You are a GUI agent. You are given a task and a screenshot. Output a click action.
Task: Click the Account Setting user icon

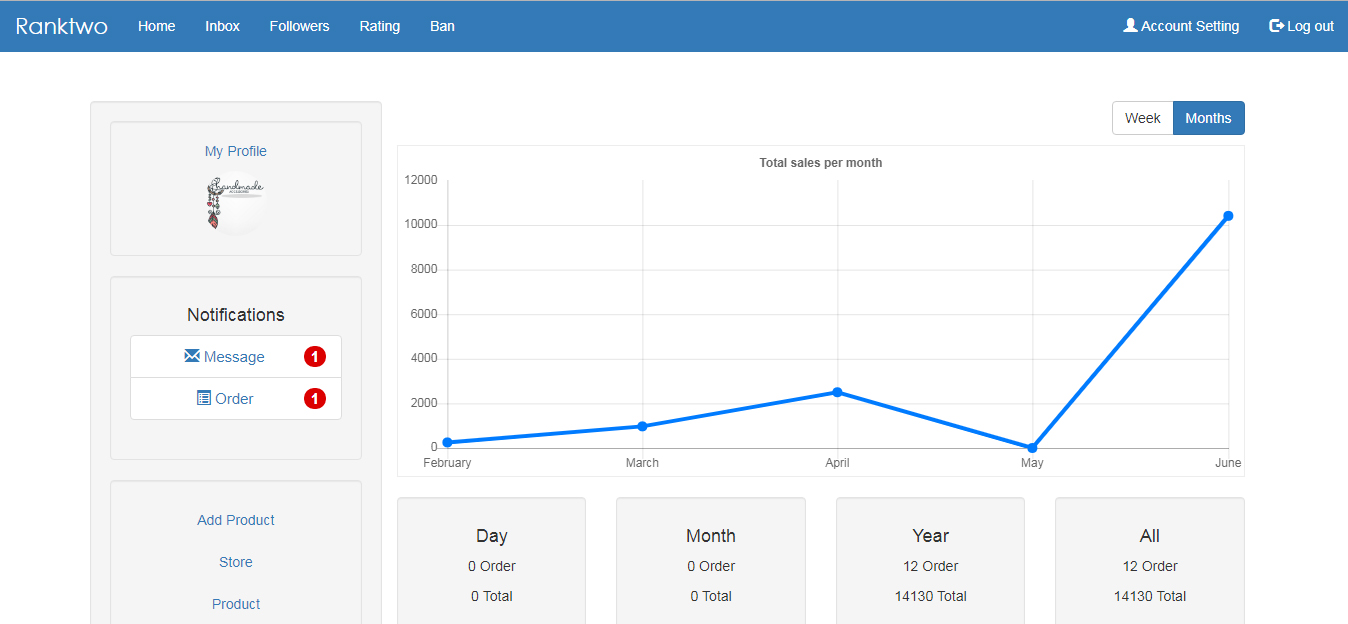pyautogui.click(x=1130, y=26)
